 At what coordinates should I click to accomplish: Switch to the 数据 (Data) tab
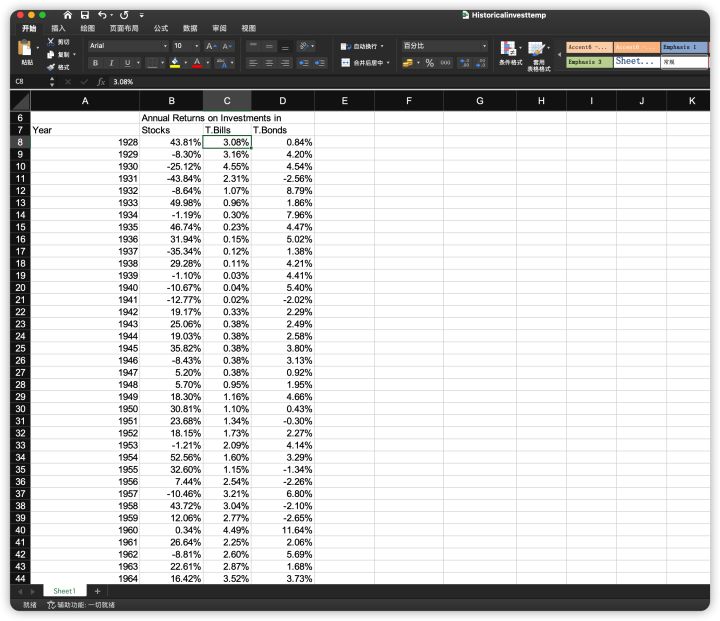[x=190, y=28]
